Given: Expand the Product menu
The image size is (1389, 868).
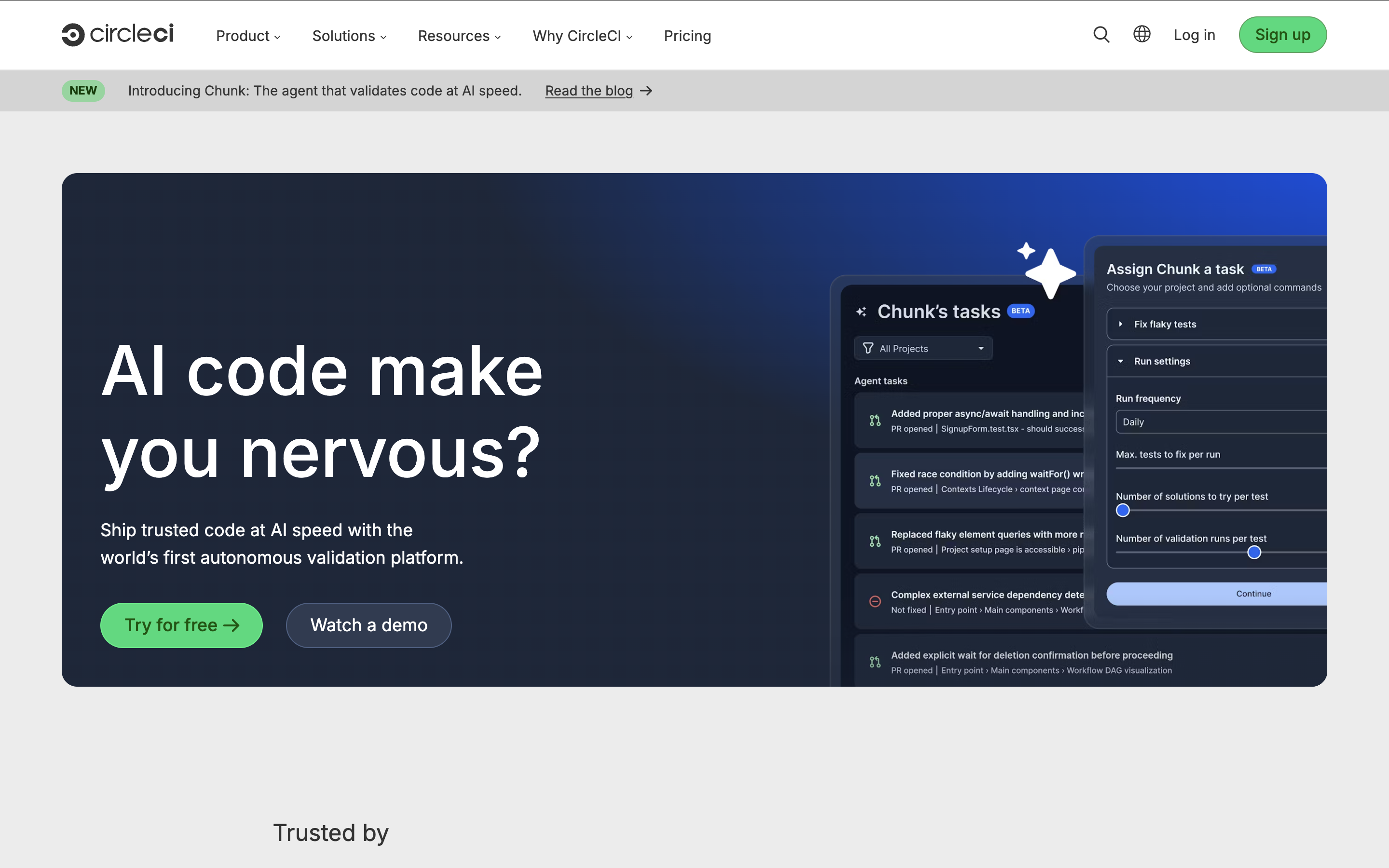Looking at the screenshot, I should pyautogui.click(x=248, y=36).
